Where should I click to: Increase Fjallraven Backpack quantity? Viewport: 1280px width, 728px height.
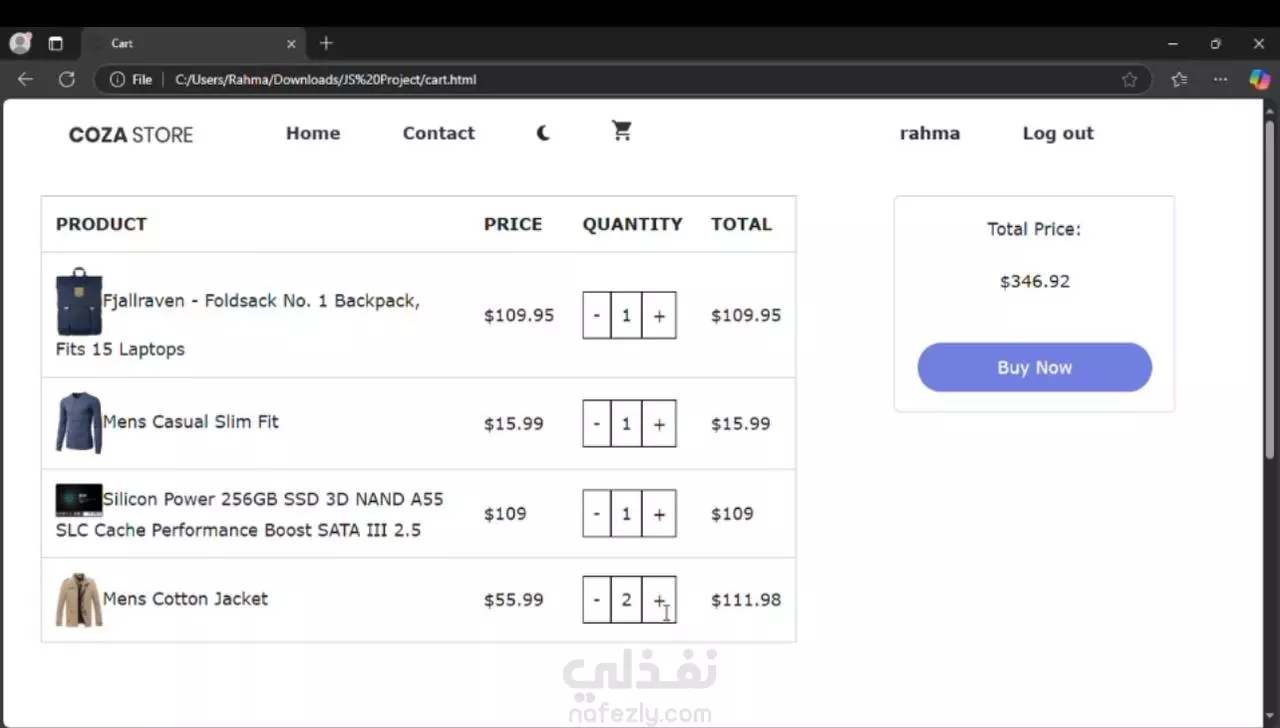(x=659, y=315)
